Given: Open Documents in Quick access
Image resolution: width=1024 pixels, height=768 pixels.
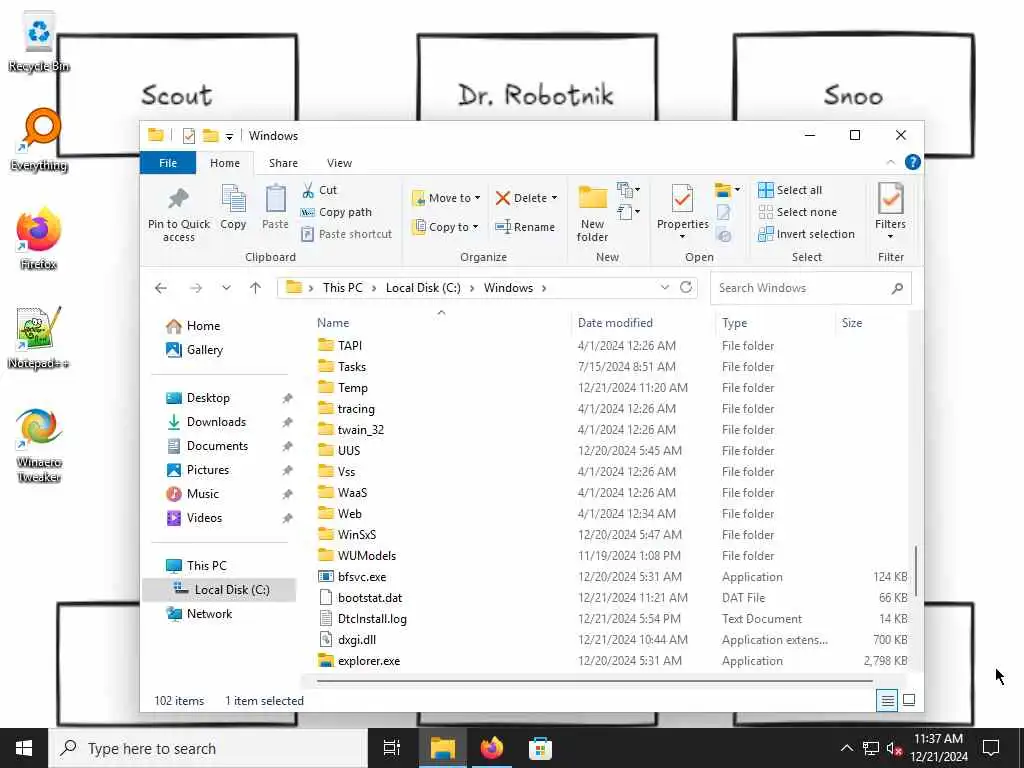Looking at the screenshot, I should pyautogui.click(x=208, y=446).
